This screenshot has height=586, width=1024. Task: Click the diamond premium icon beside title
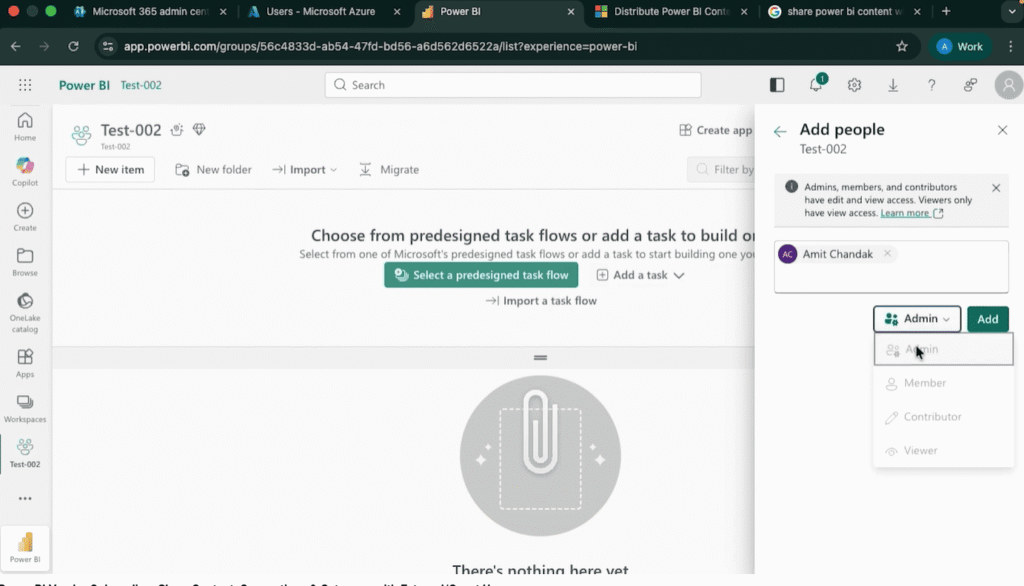pyautogui.click(x=199, y=129)
